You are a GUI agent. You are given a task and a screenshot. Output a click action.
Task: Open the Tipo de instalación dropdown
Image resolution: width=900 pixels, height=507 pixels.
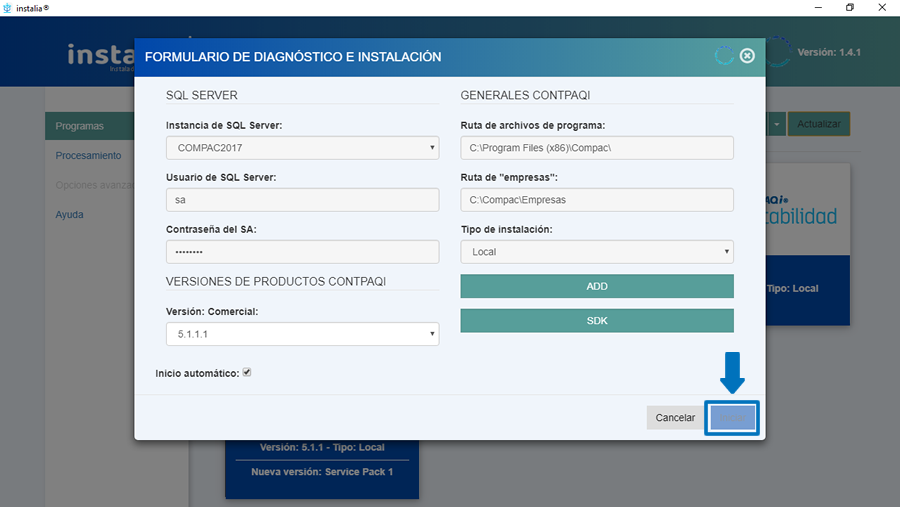pyautogui.click(x=597, y=252)
